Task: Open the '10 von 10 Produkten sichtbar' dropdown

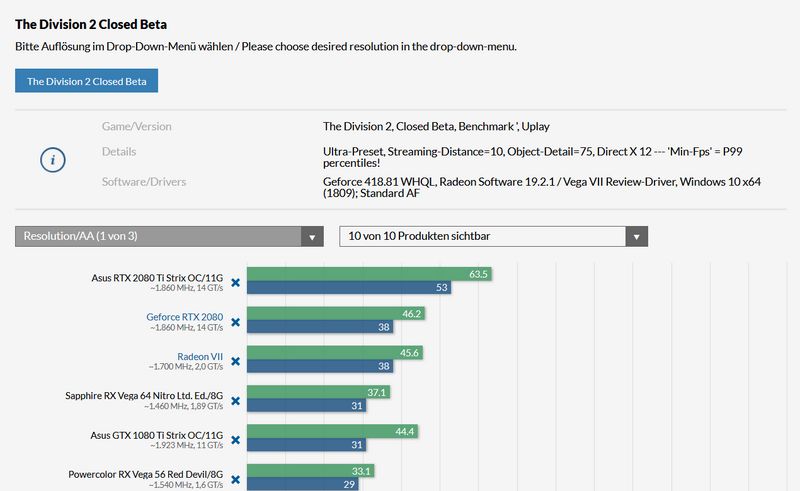Action: coord(493,236)
